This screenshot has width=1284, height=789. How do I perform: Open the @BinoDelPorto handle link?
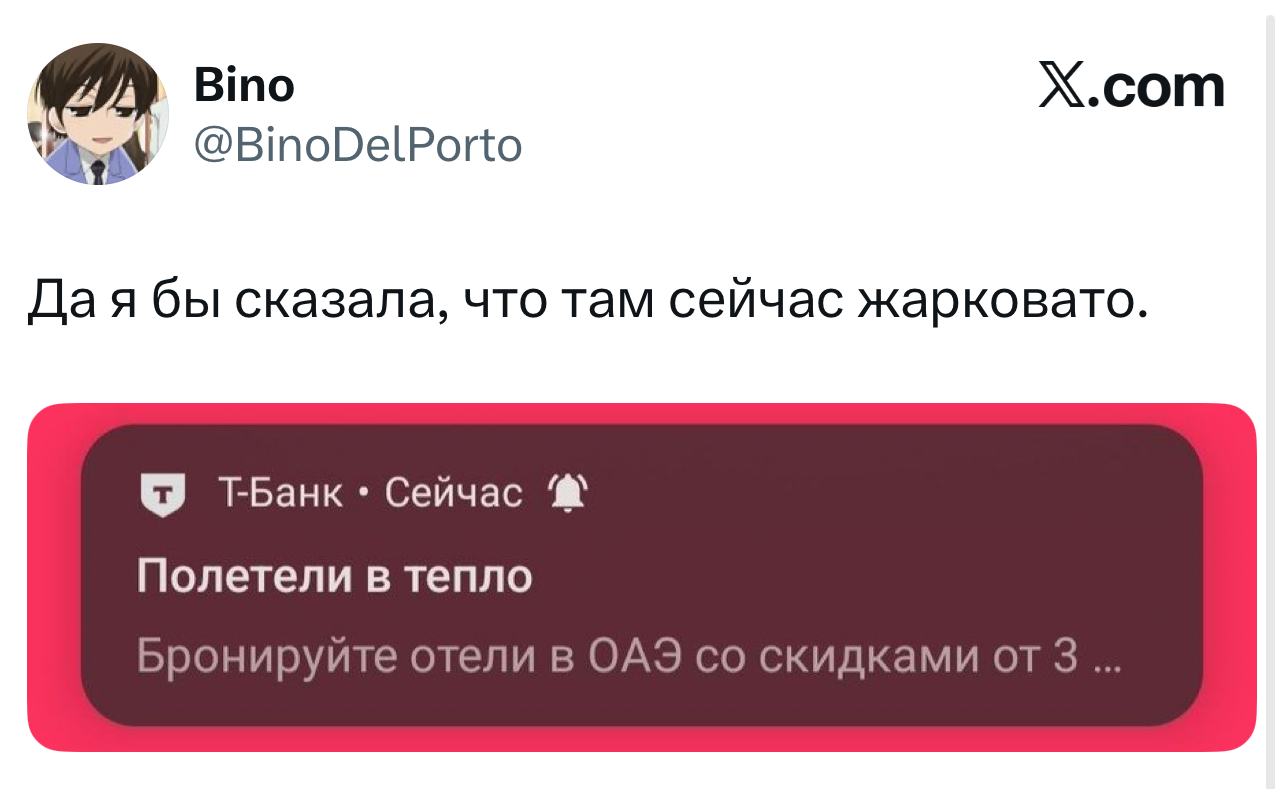tap(358, 146)
